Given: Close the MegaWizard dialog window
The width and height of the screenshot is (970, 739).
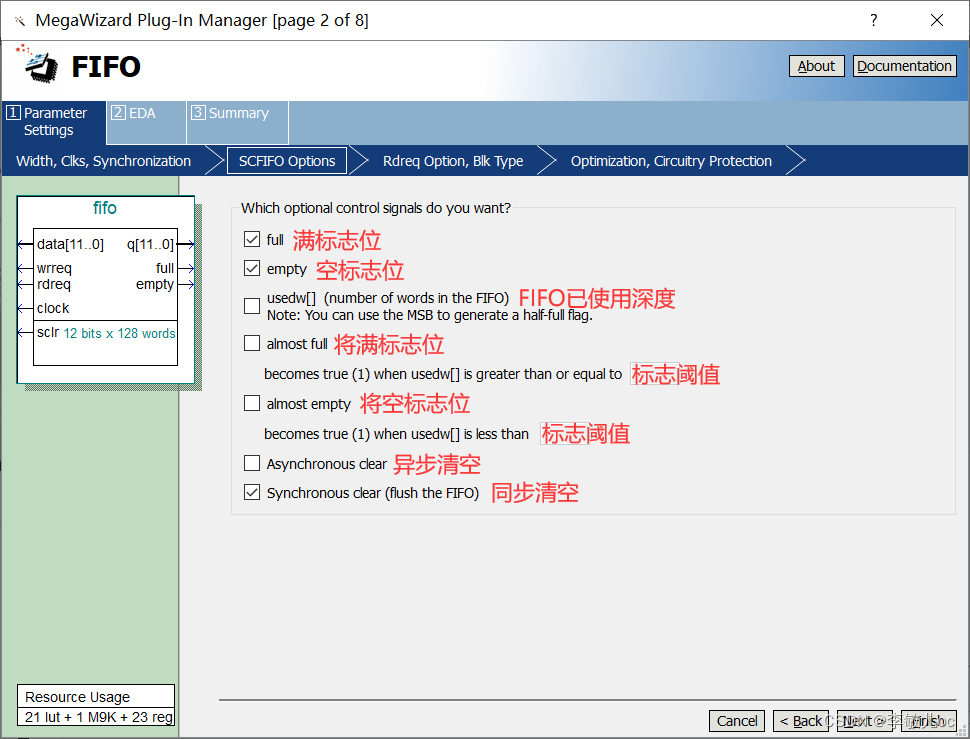Looking at the screenshot, I should (x=937, y=20).
